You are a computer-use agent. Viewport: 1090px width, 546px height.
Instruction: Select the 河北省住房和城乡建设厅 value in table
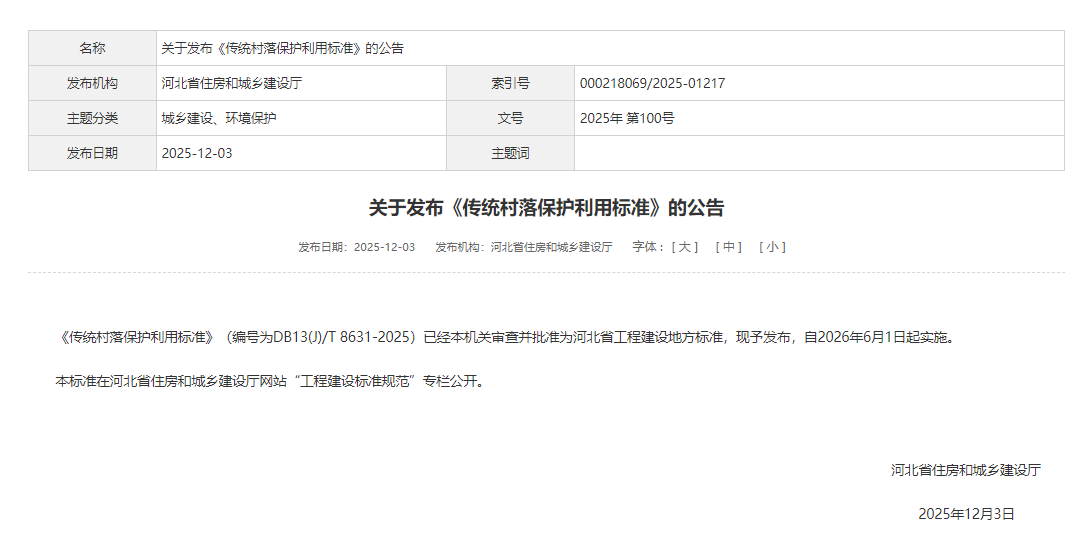[x=232, y=83]
